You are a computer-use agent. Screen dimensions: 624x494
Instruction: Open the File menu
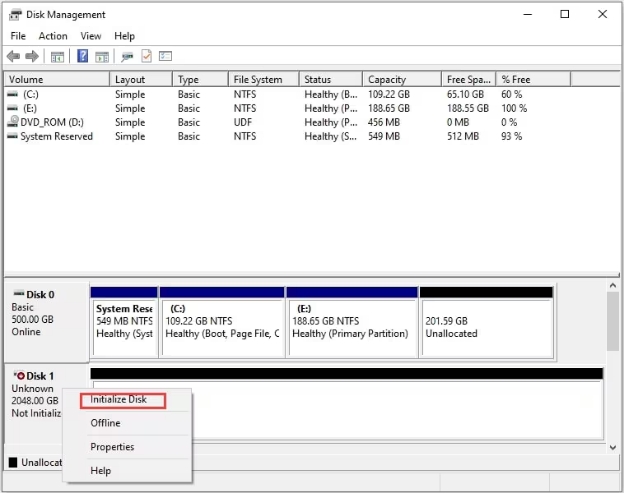click(18, 36)
